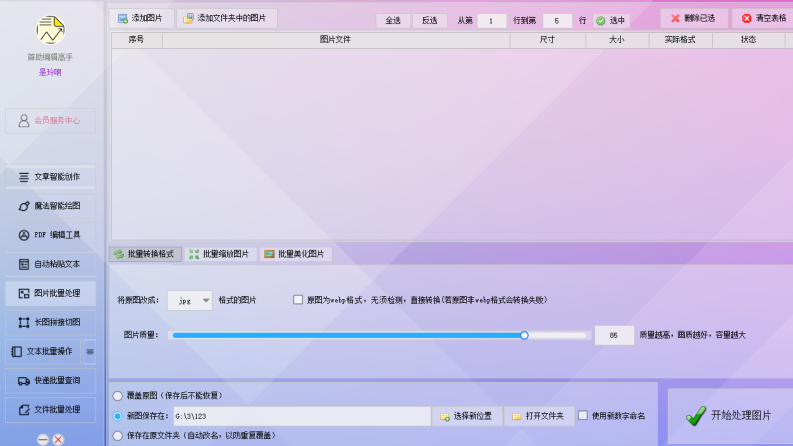Open 文章智能创作 in sidebar
Viewport: 793px width, 446px height.
point(51,177)
